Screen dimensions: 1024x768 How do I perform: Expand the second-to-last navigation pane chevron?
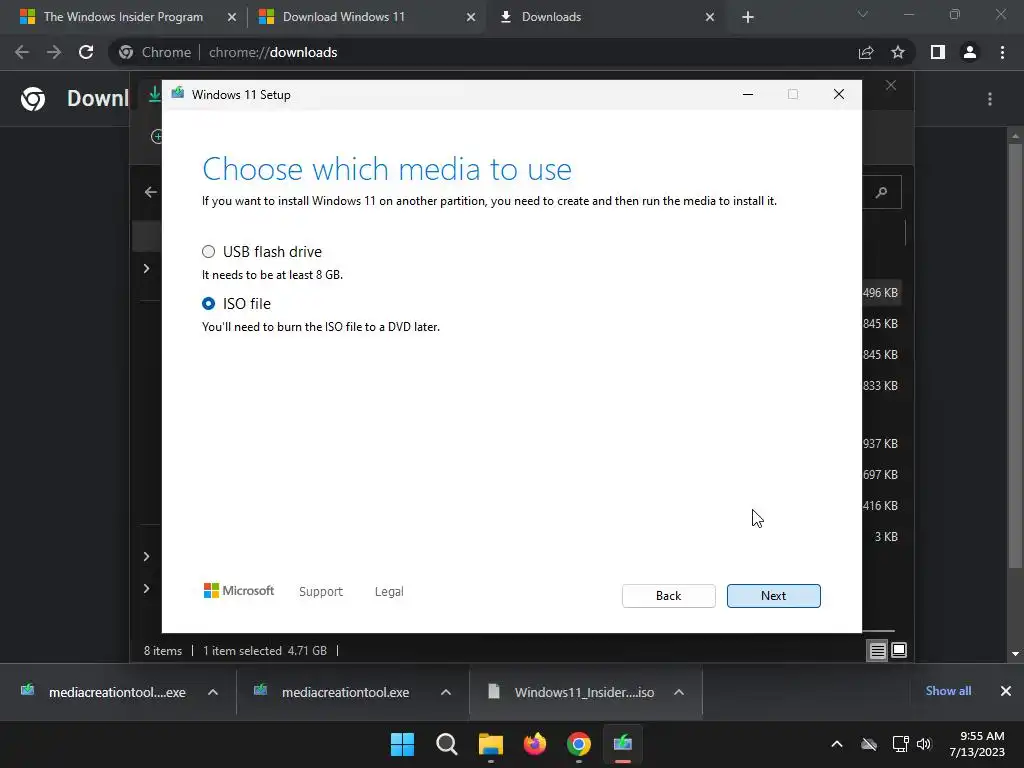pos(146,556)
